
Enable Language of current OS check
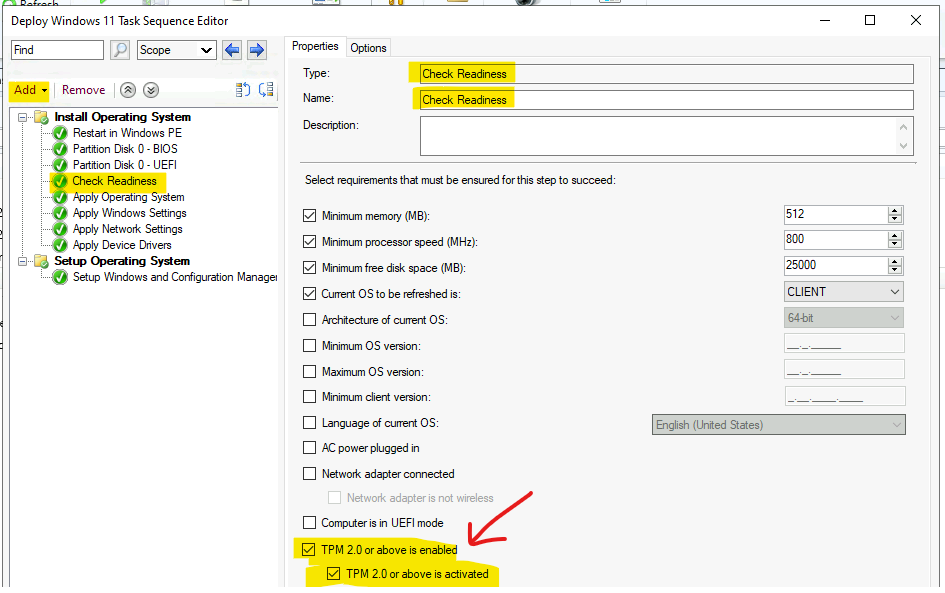(x=309, y=422)
